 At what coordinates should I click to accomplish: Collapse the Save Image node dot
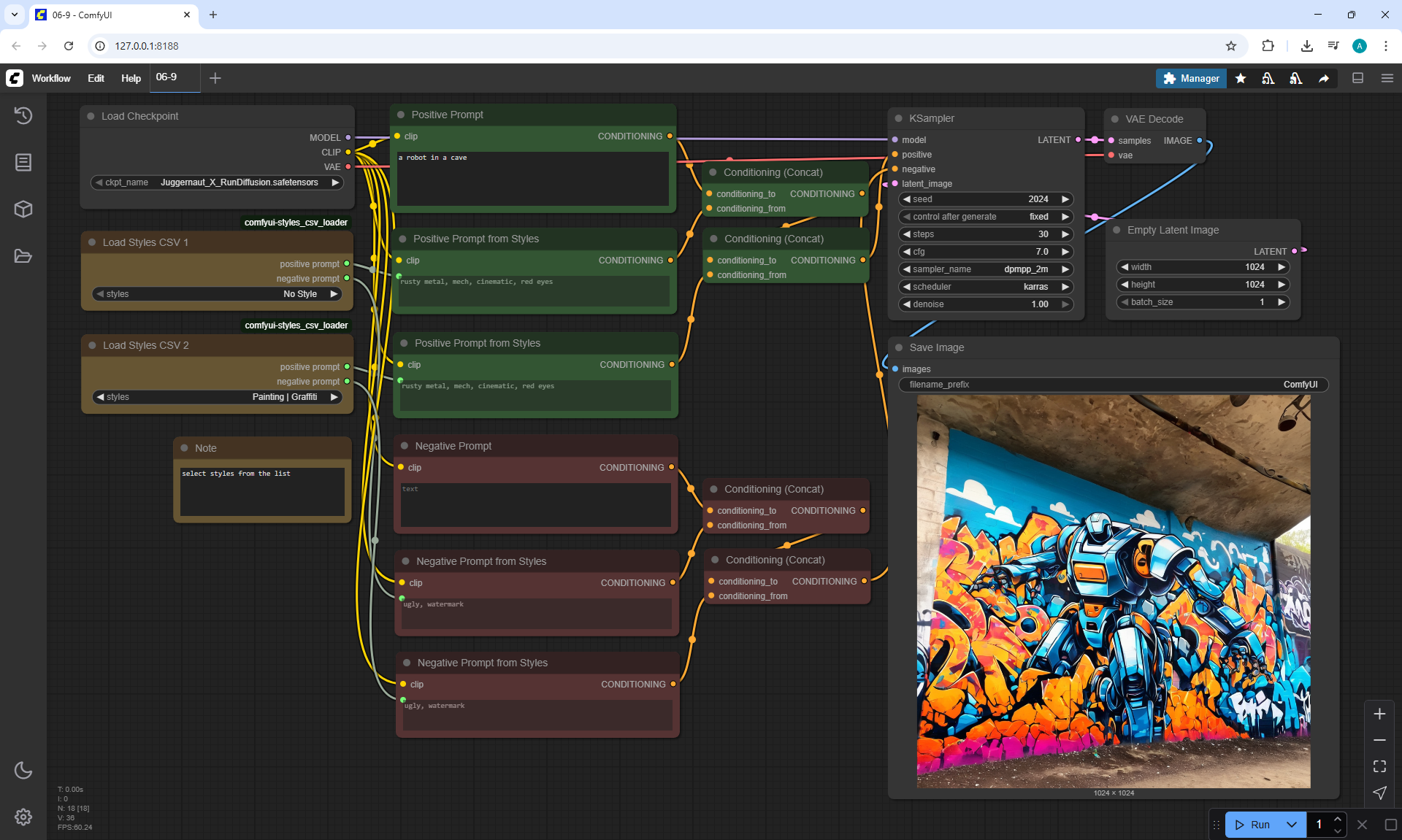pyautogui.click(x=899, y=347)
